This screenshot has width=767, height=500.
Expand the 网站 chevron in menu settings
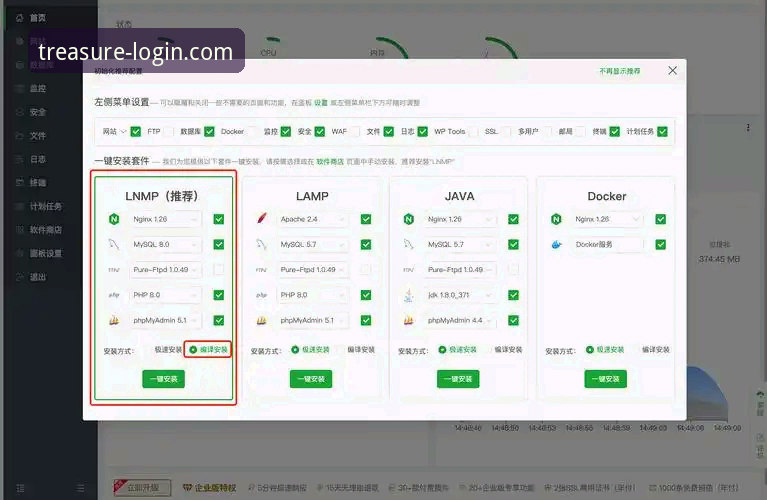[123, 132]
